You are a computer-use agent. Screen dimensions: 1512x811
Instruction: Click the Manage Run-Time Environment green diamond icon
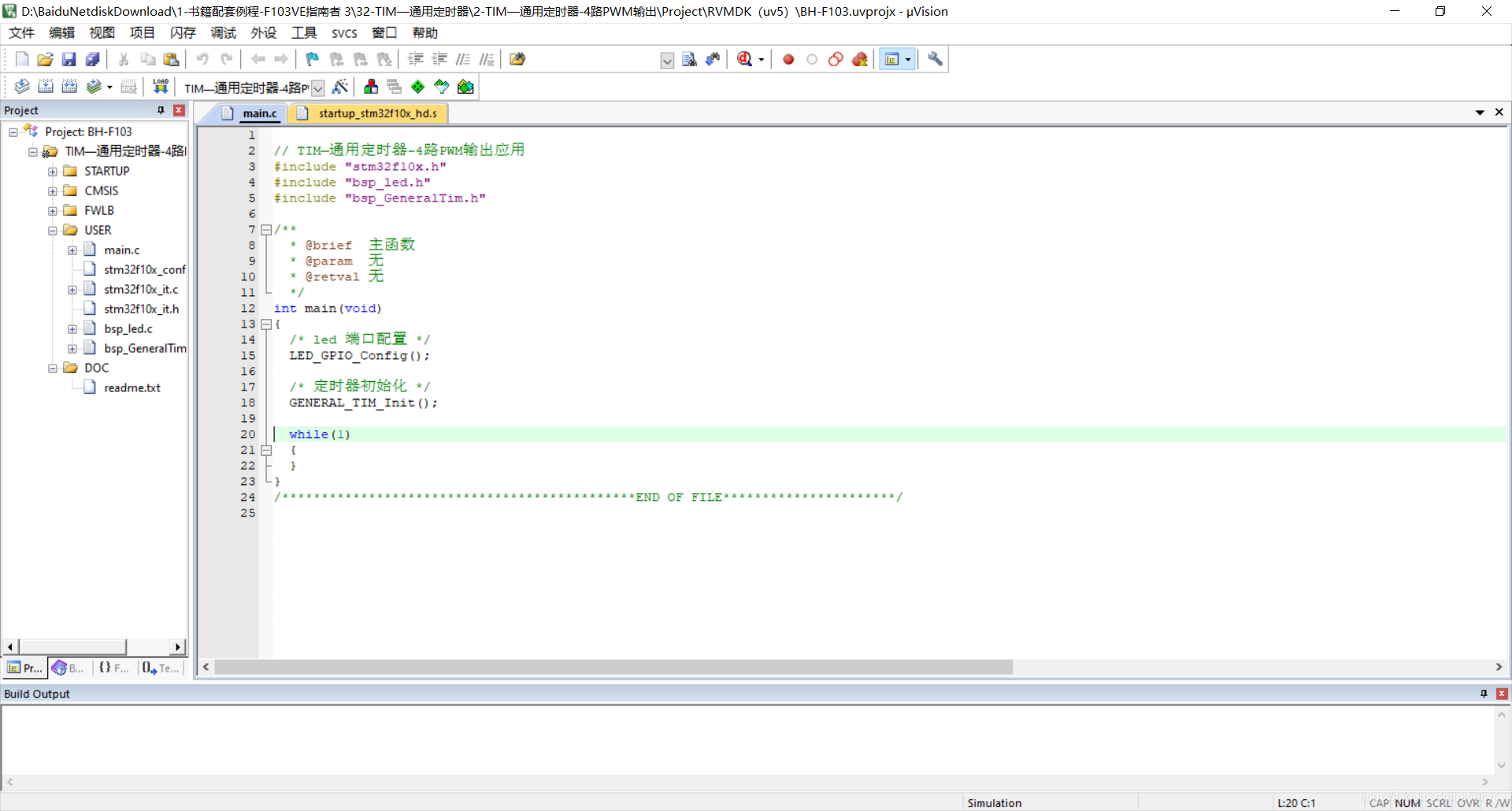(418, 87)
